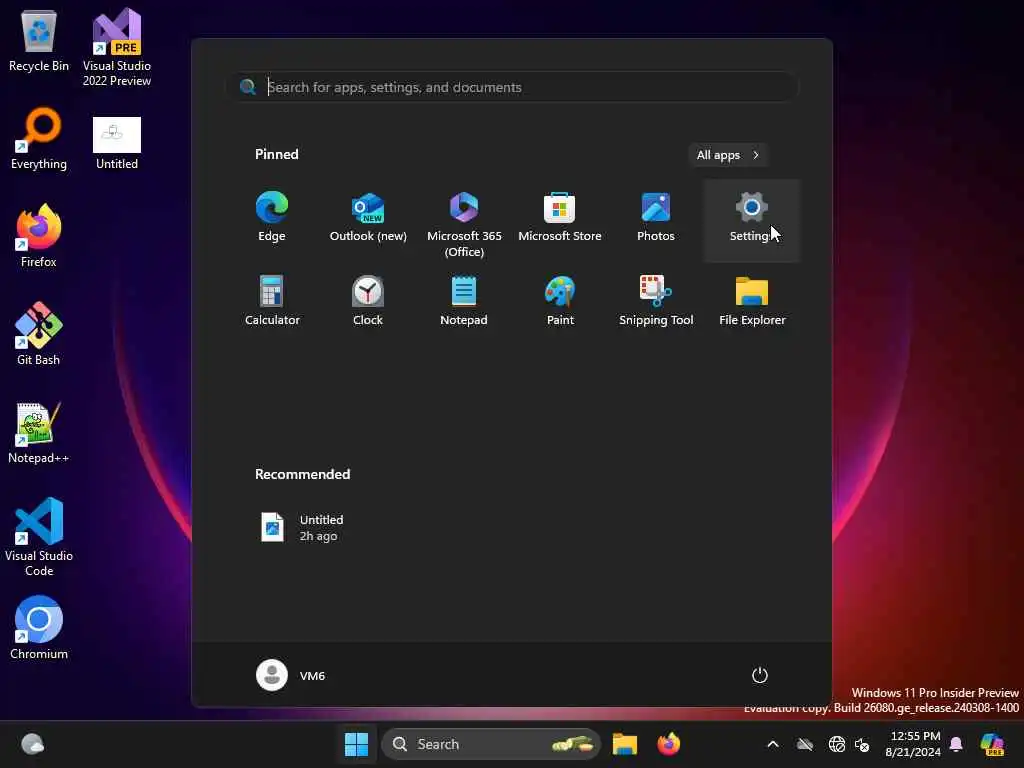Open network status tray icon

click(x=837, y=744)
